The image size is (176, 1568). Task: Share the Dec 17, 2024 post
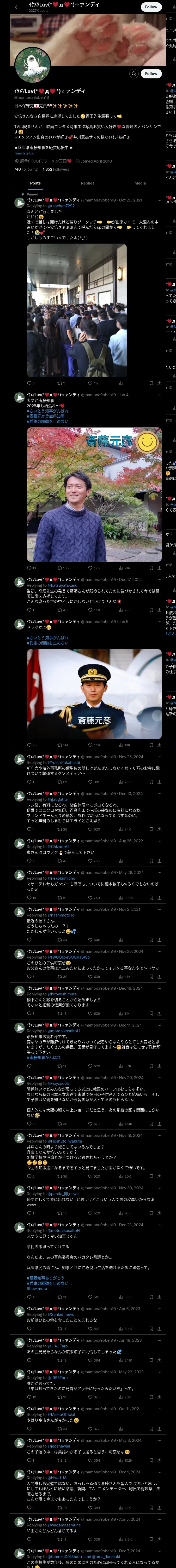(x=159, y=610)
